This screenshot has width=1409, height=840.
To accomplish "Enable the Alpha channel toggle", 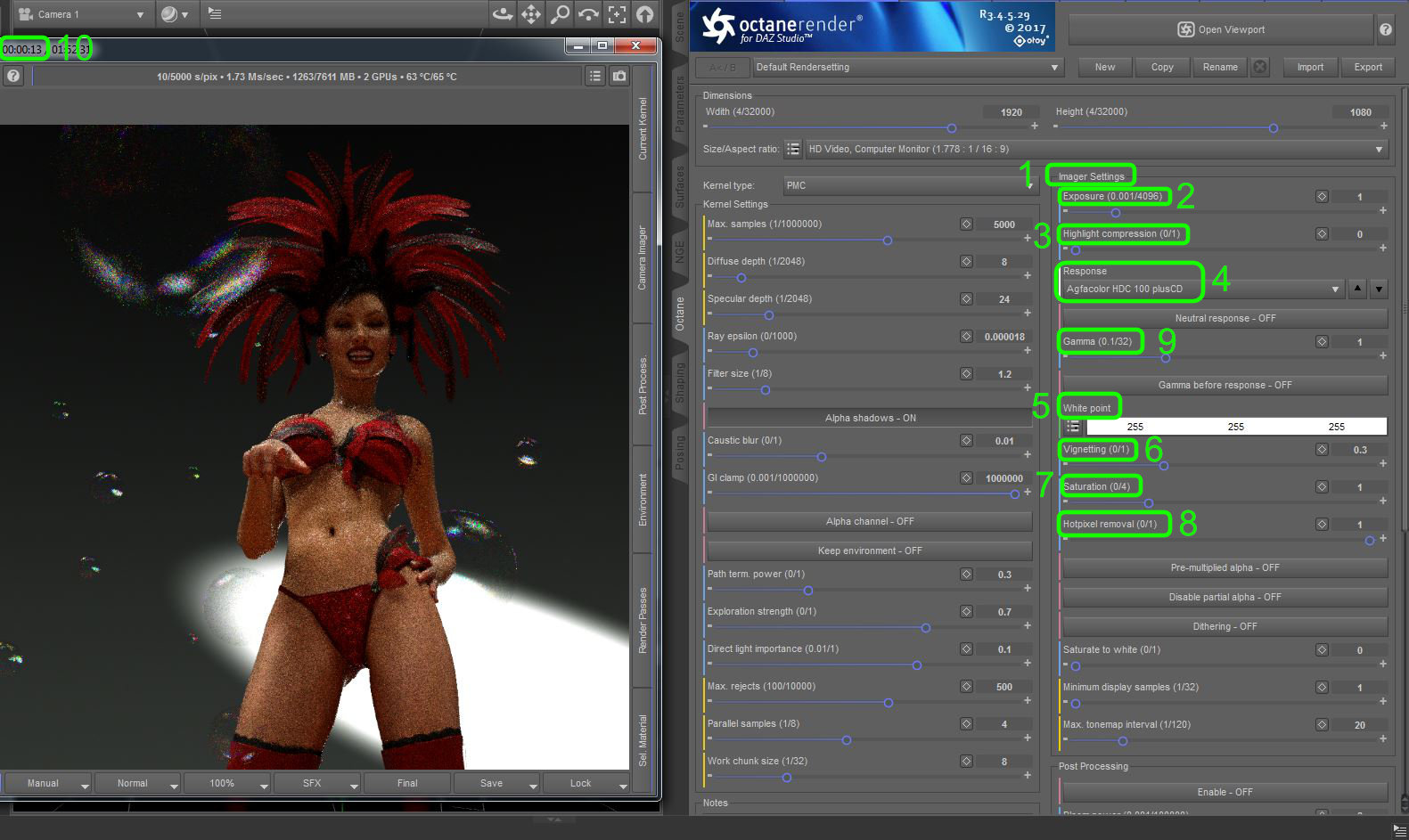I will [x=869, y=521].
